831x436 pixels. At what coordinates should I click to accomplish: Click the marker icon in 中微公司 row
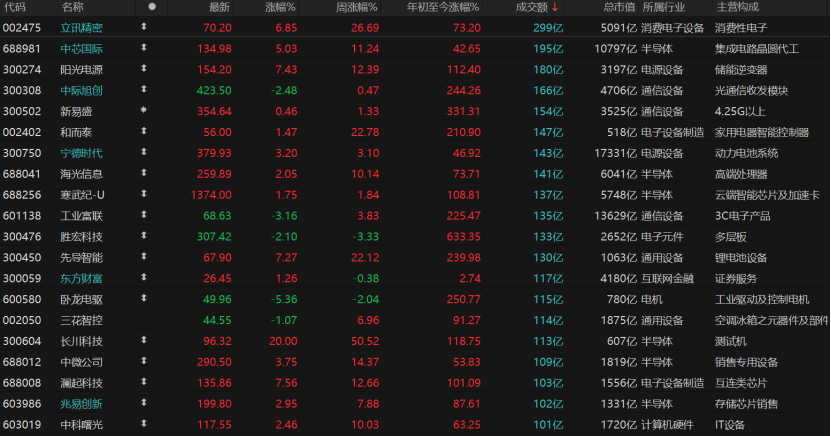(x=144, y=361)
